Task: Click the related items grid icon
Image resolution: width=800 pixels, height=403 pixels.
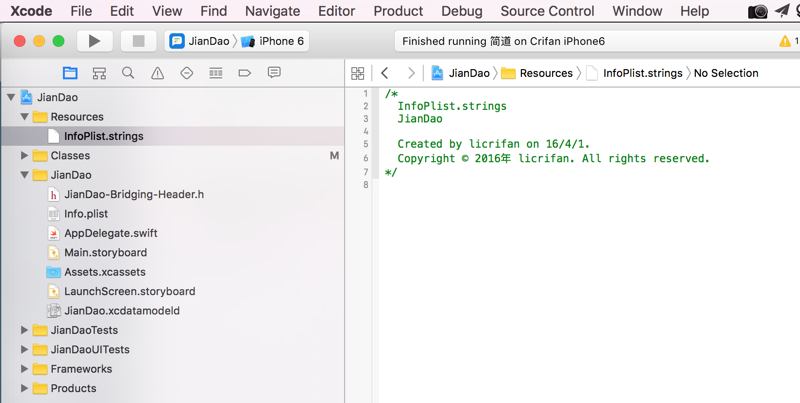Action: 357,73
